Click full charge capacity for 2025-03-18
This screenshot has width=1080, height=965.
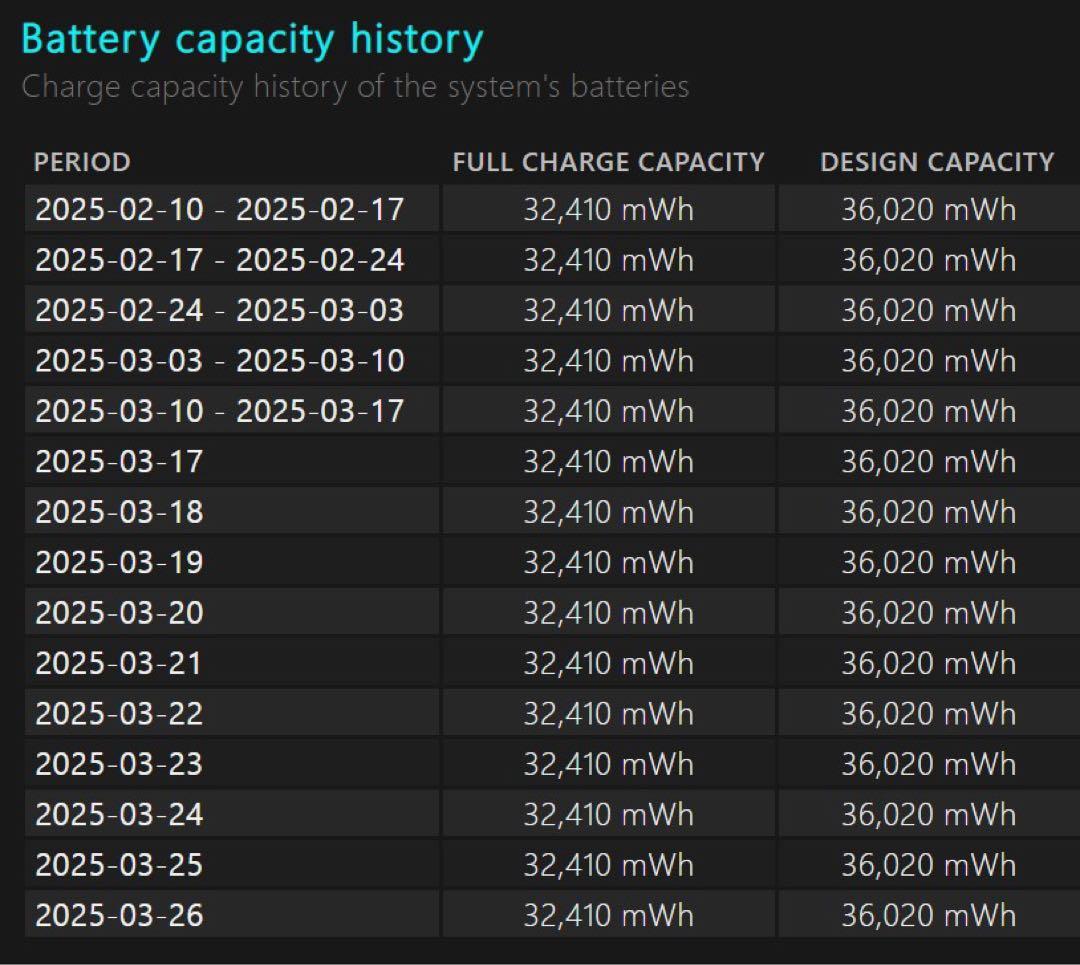point(608,512)
